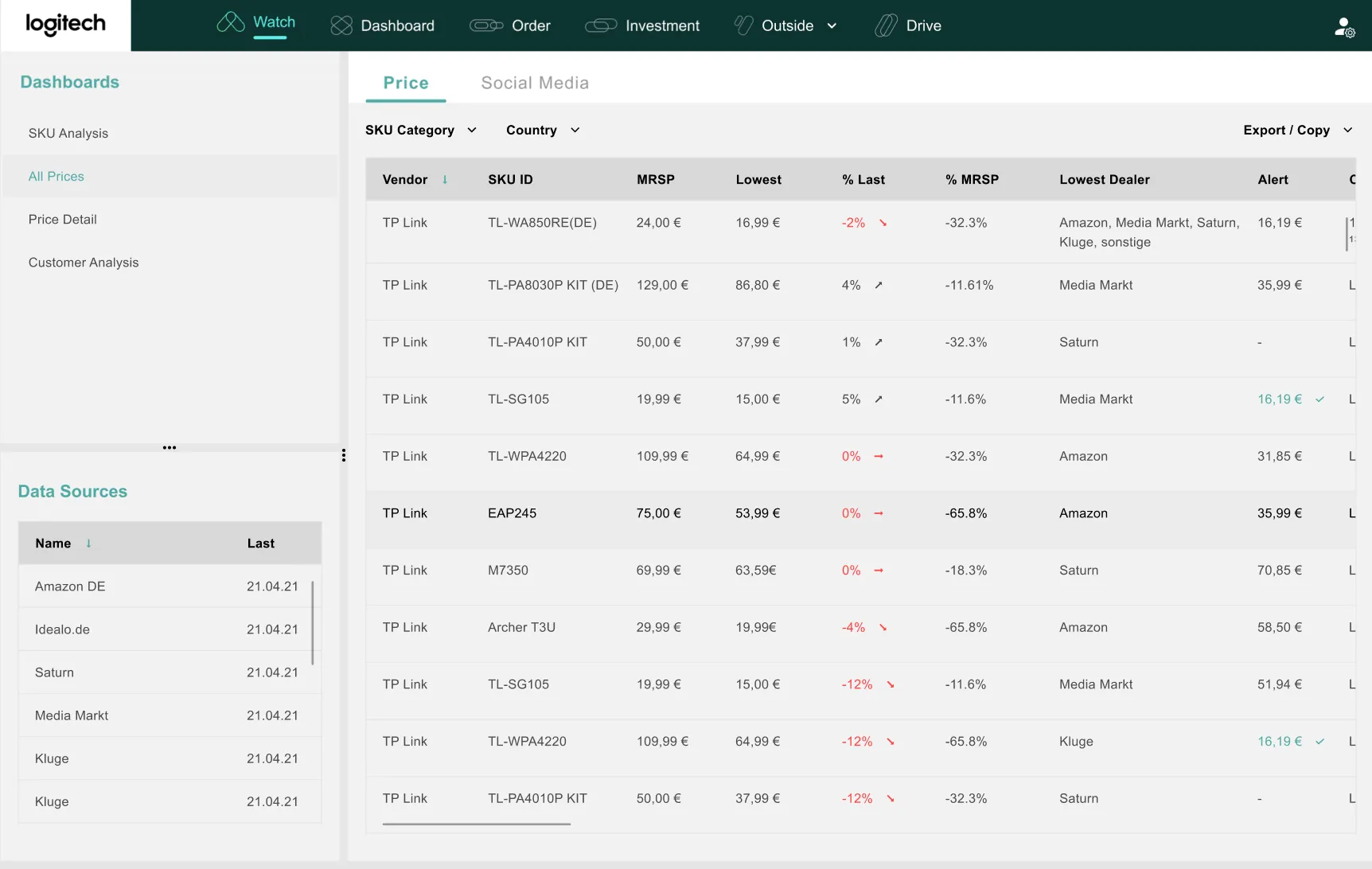
Task: Click the Watch nav icon
Action: tap(231, 22)
